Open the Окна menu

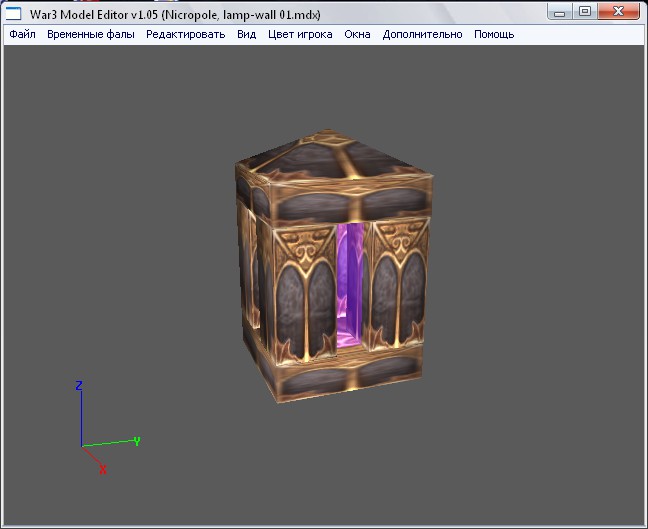[357, 34]
